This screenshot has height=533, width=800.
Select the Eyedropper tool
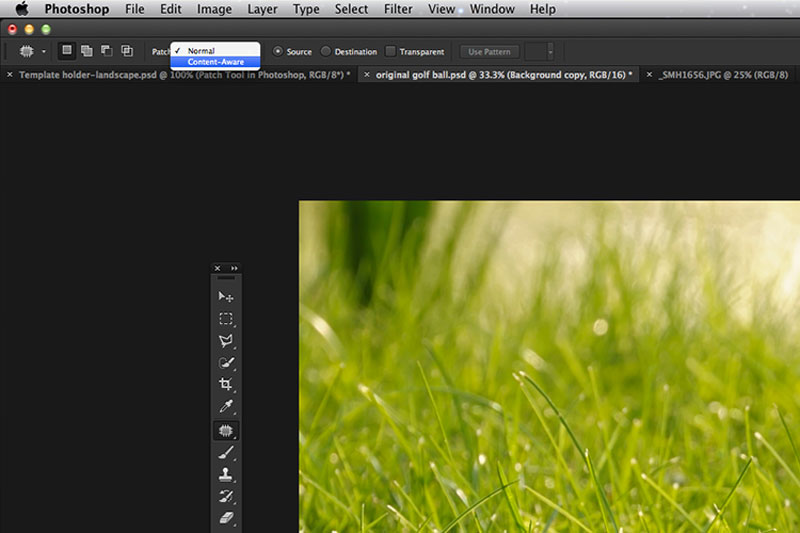click(x=226, y=407)
